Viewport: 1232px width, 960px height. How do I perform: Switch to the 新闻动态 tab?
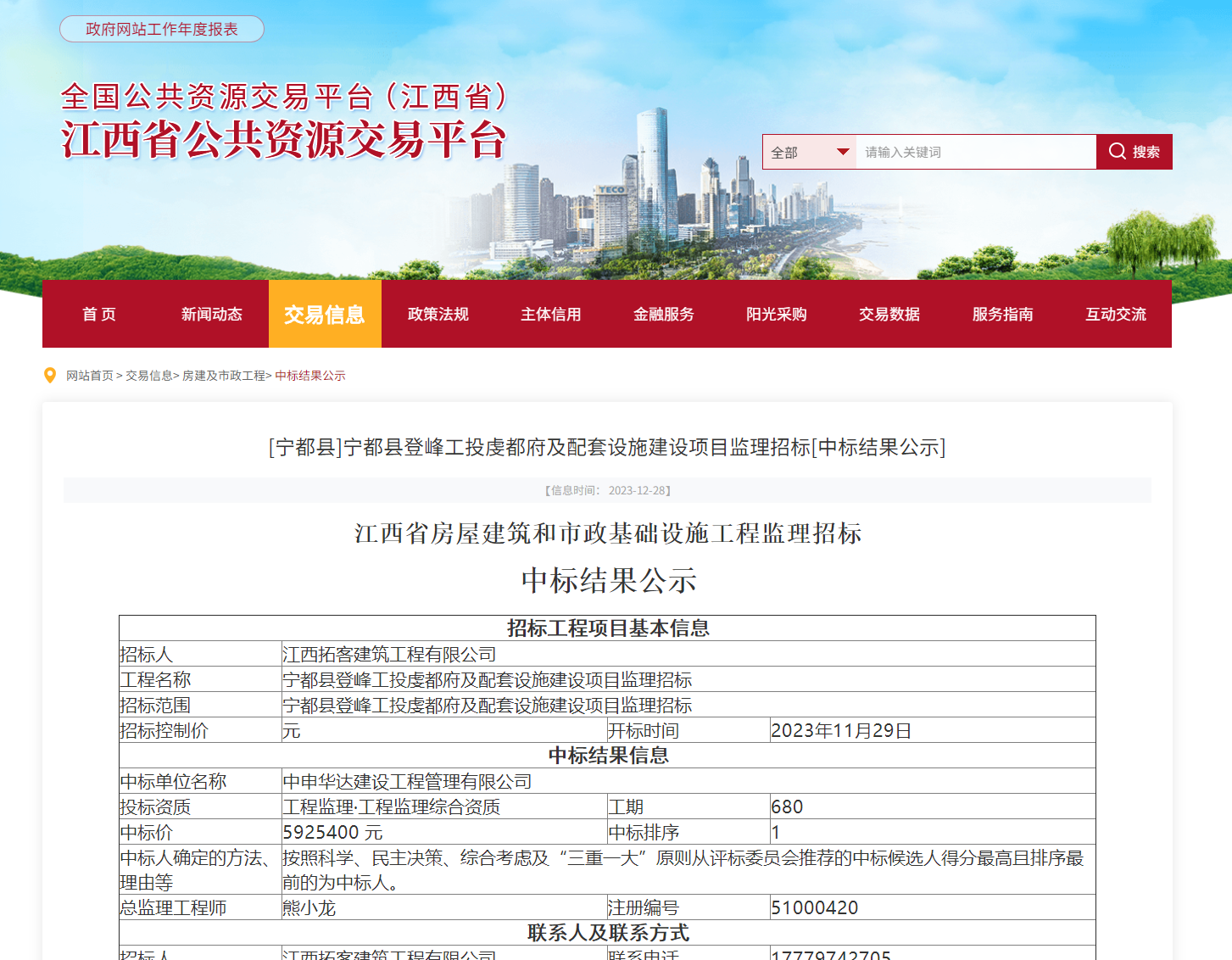[x=212, y=314]
